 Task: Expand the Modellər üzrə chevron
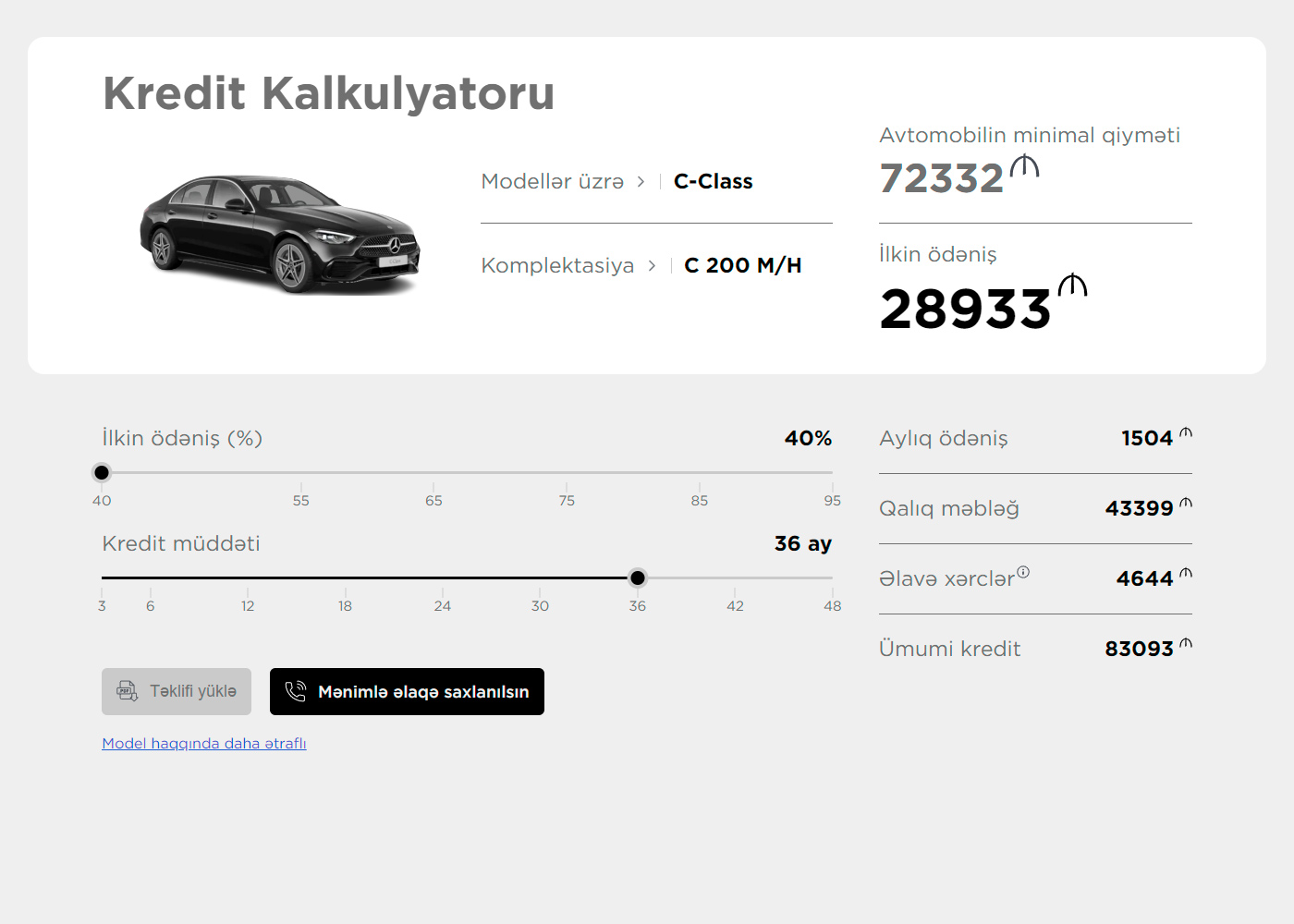(641, 182)
